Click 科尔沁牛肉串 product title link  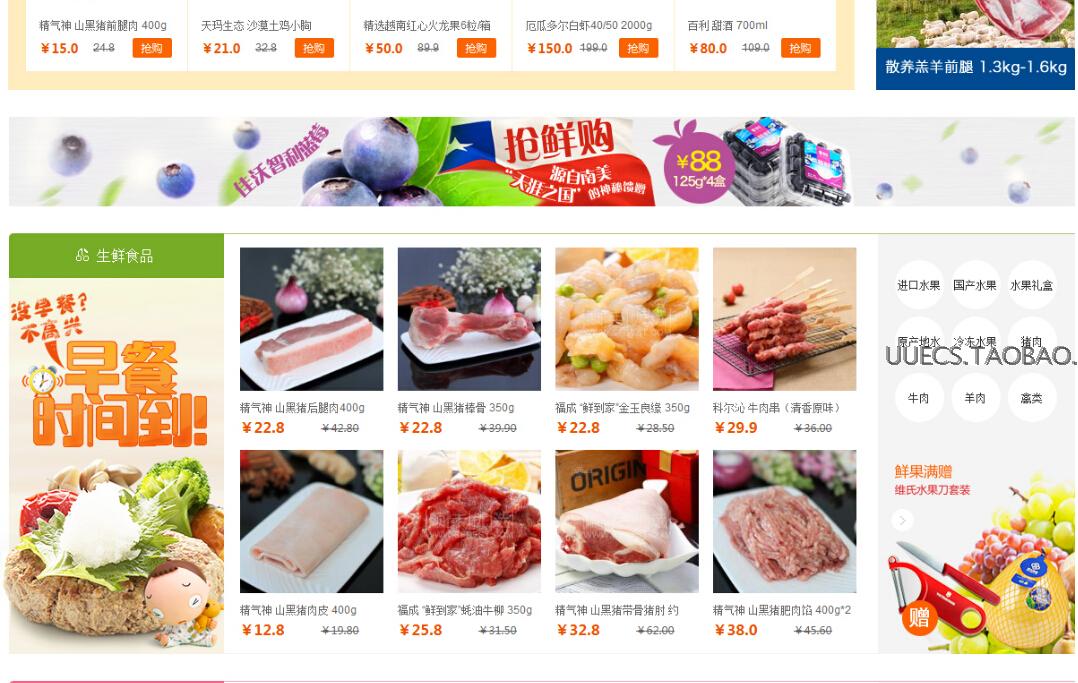(777, 408)
